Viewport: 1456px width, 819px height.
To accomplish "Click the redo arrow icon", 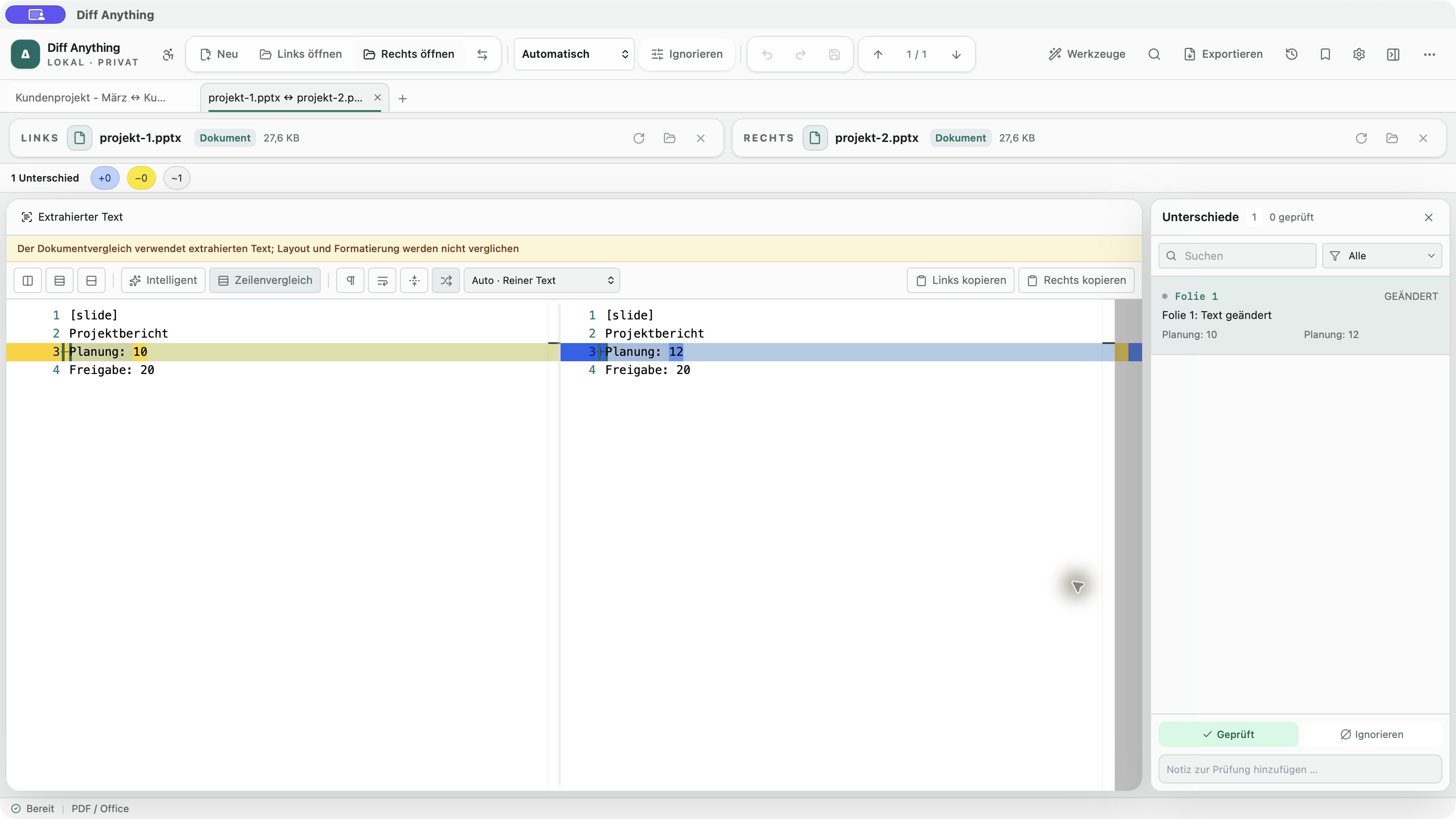I will point(800,54).
